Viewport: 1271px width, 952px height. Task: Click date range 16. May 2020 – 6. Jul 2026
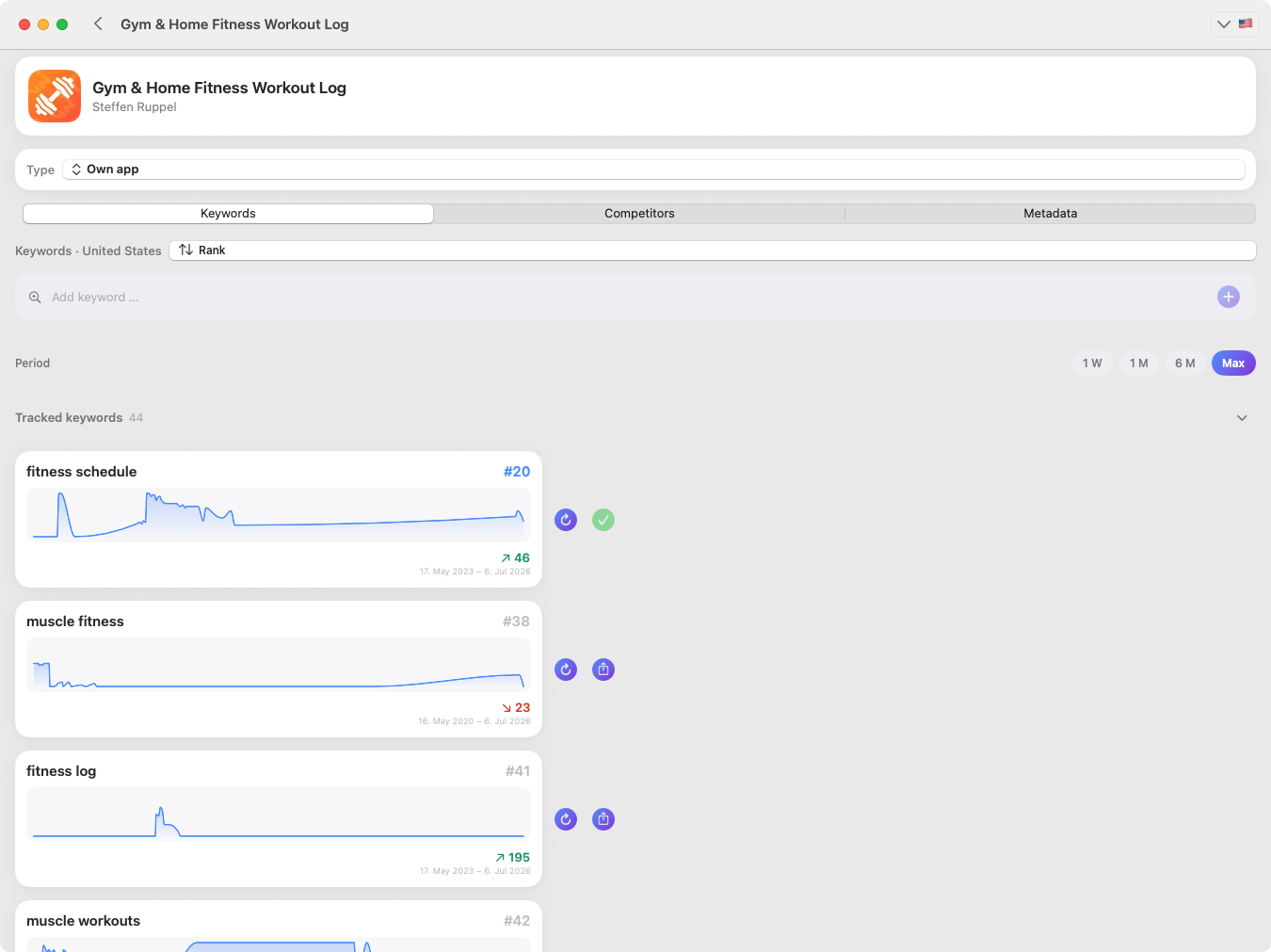(475, 721)
